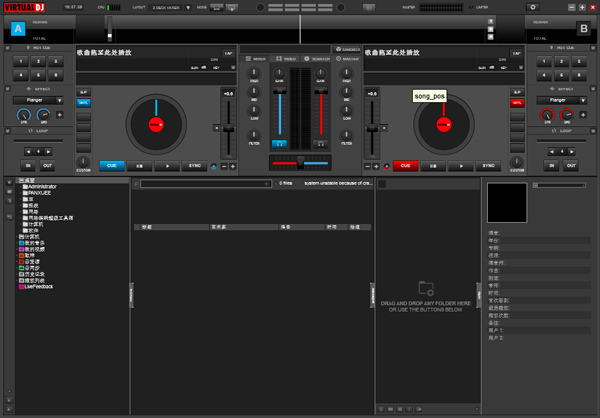Click the OUT loop button on deck A
The height and width of the screenshot is (418, 600).
pyautogui.click(x=48, y=166)
